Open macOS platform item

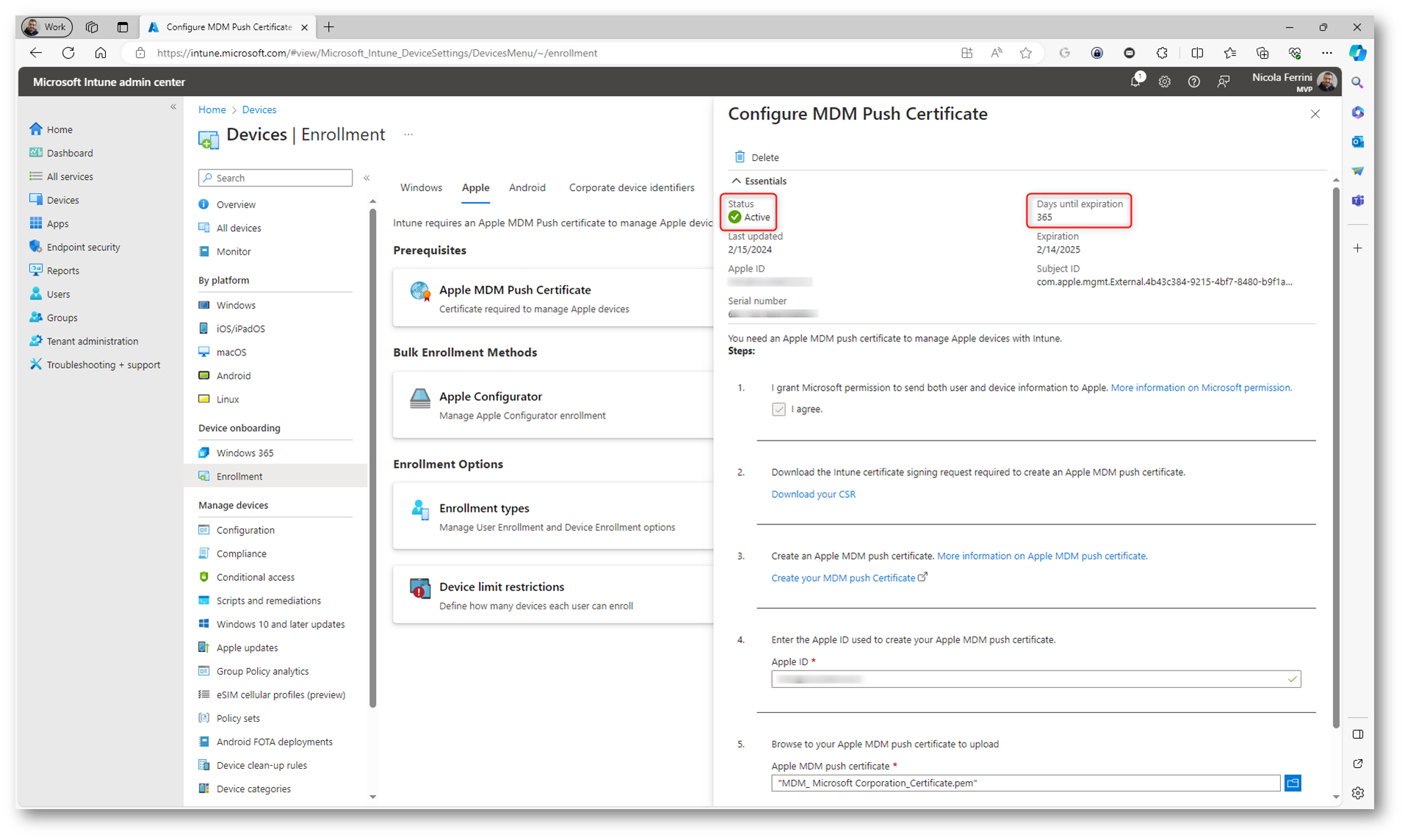(231, 352)
